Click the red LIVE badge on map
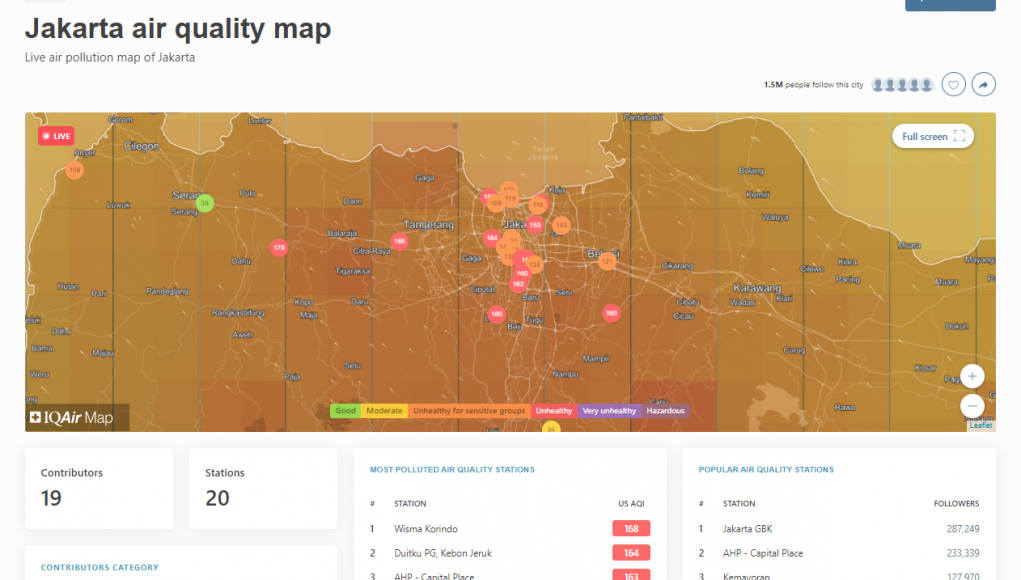This screenshot has height=580, width=1021. click(56, 136)
